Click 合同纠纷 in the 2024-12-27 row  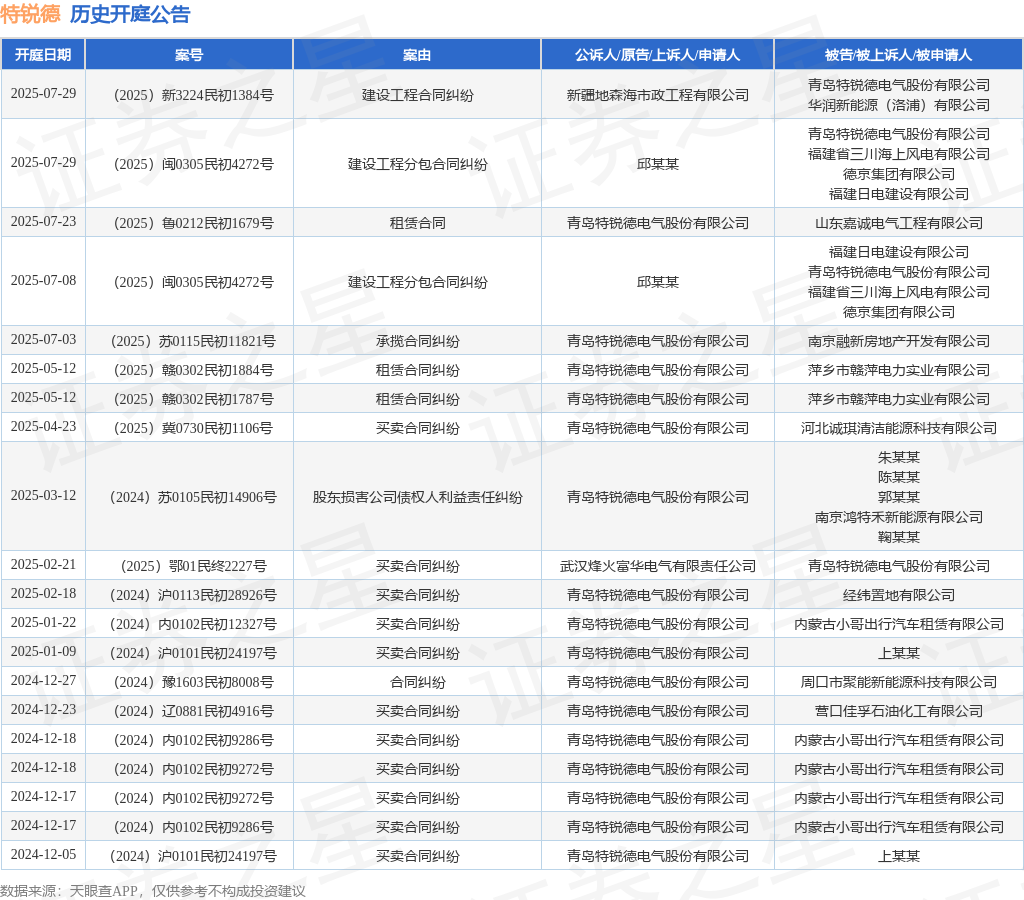click(417, 682)
